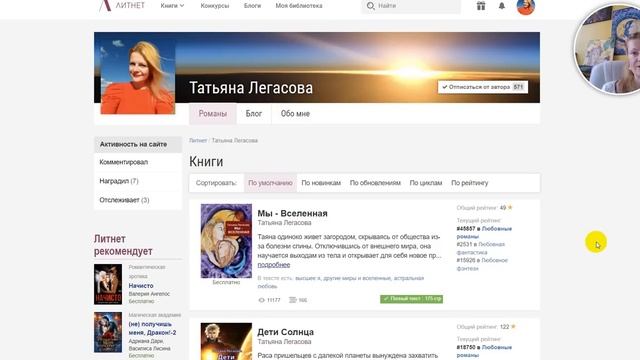640x360 pixels.
Task: Sort books По умолчанию
Action: point(270,183)
